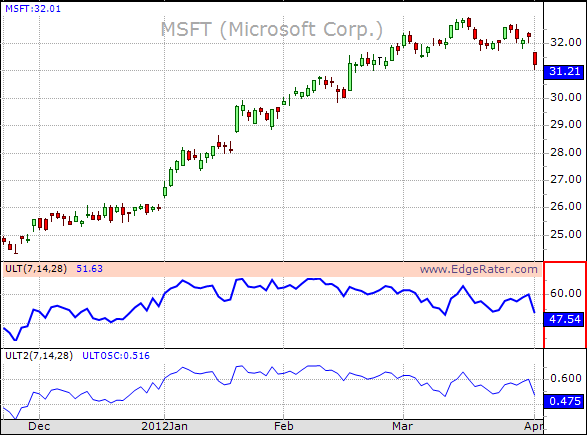
Task: Click the ULTOSC:0.516 value
Action: [x=116, y=356]
